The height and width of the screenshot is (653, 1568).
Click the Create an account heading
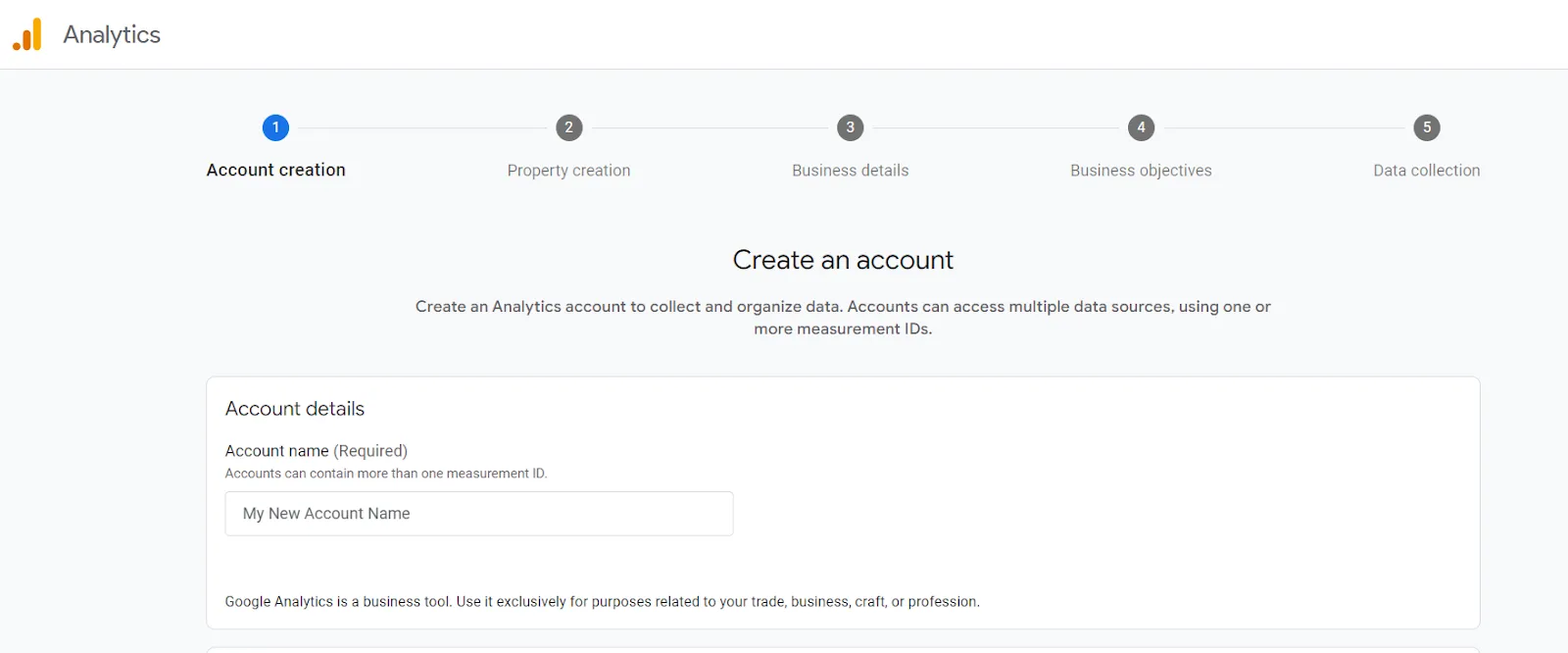(843, 260)
